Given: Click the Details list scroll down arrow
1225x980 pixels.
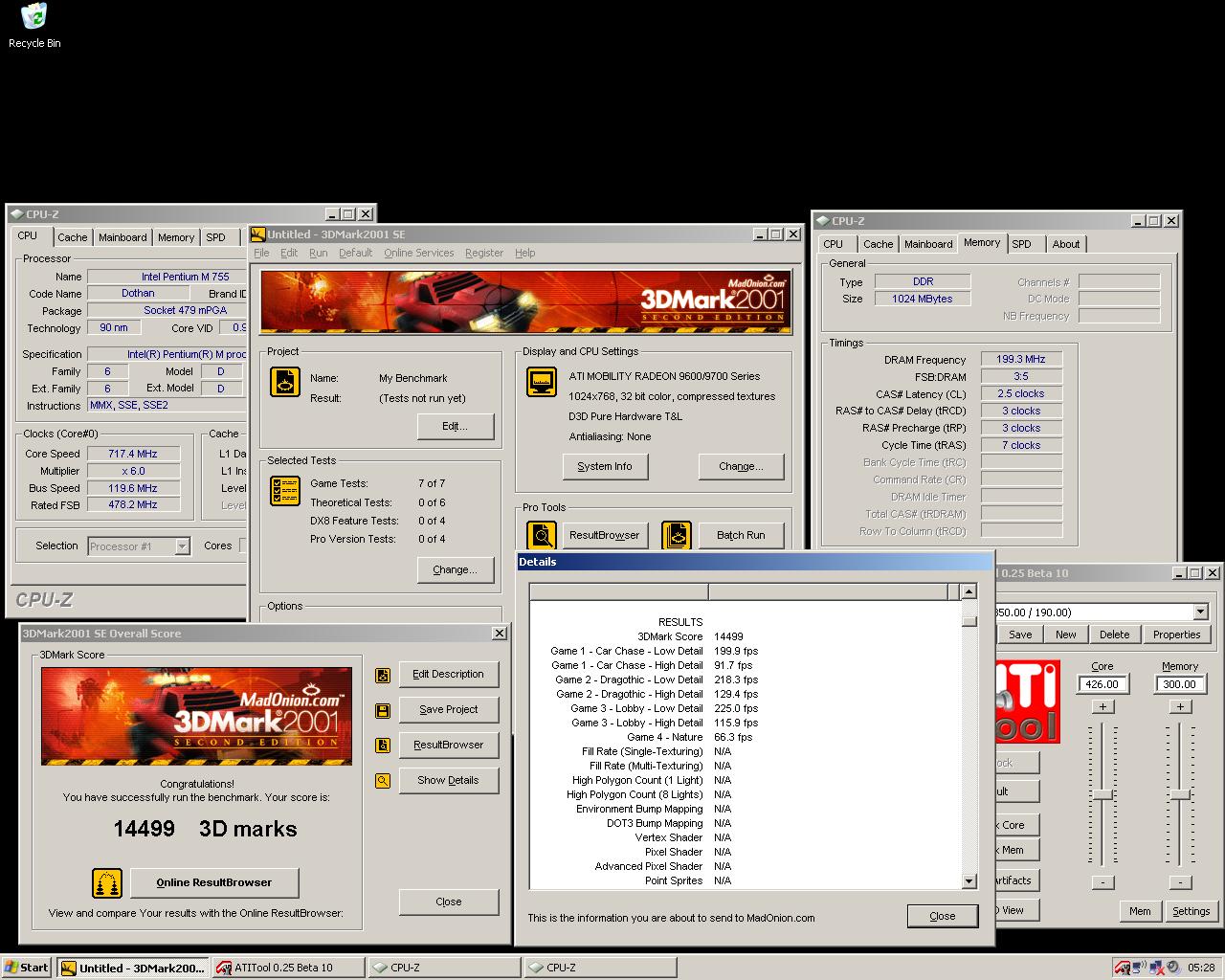Looking at the screenshot, I should (969, 881).
